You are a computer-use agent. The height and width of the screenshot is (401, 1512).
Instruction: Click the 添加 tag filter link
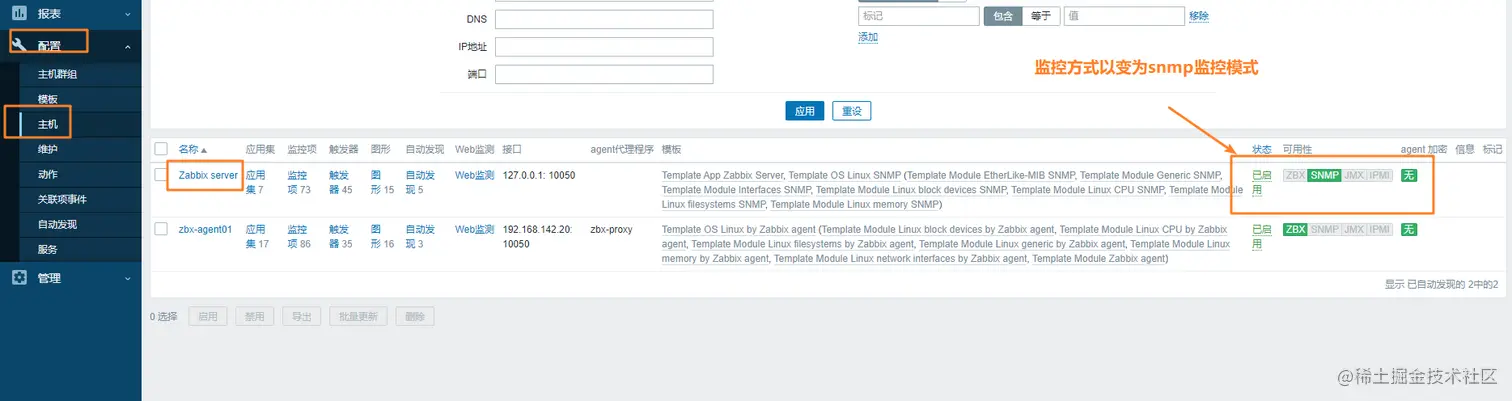click(x=868, y=37)
